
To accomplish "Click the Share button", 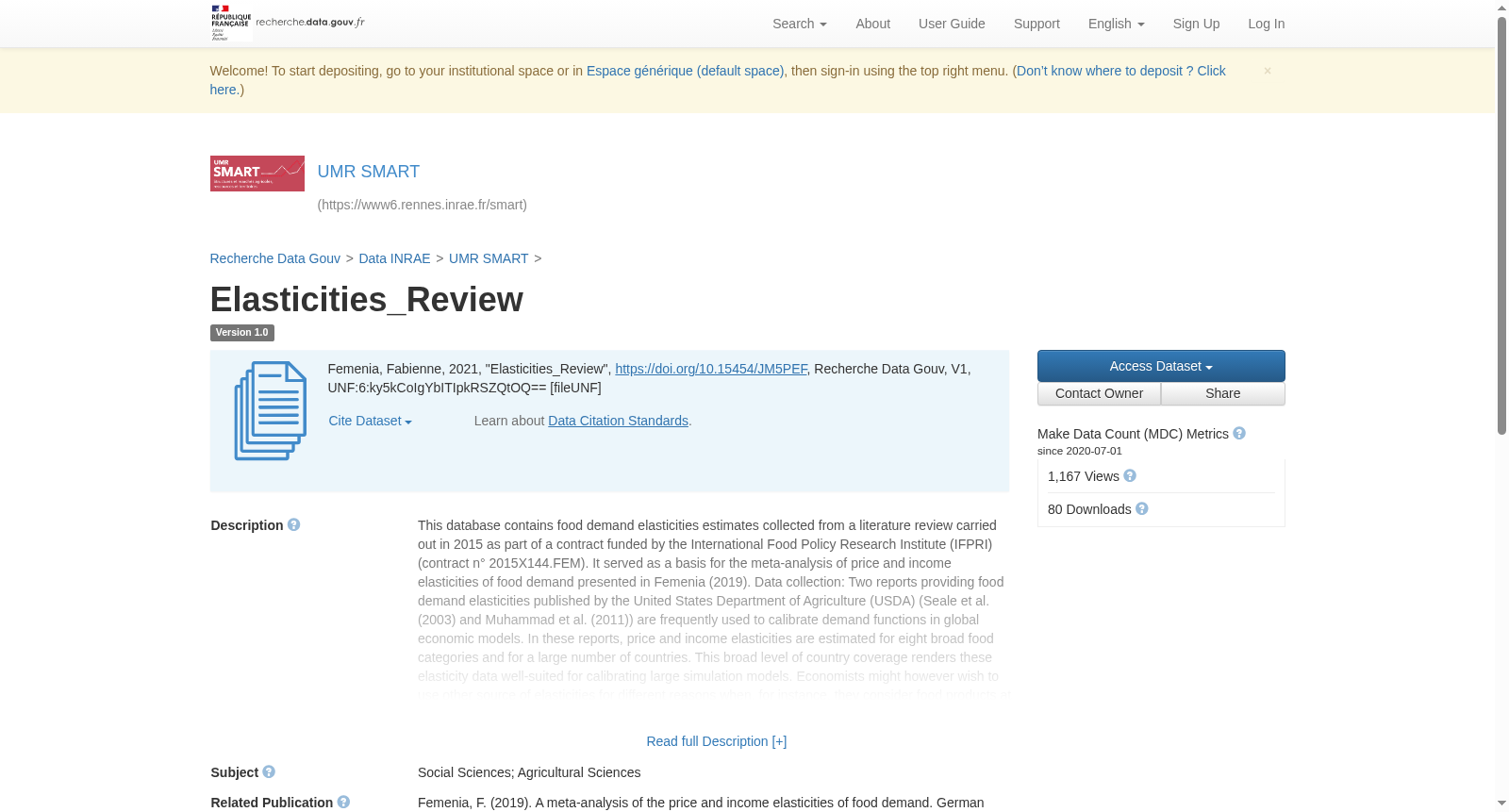I will point(1223,393).
